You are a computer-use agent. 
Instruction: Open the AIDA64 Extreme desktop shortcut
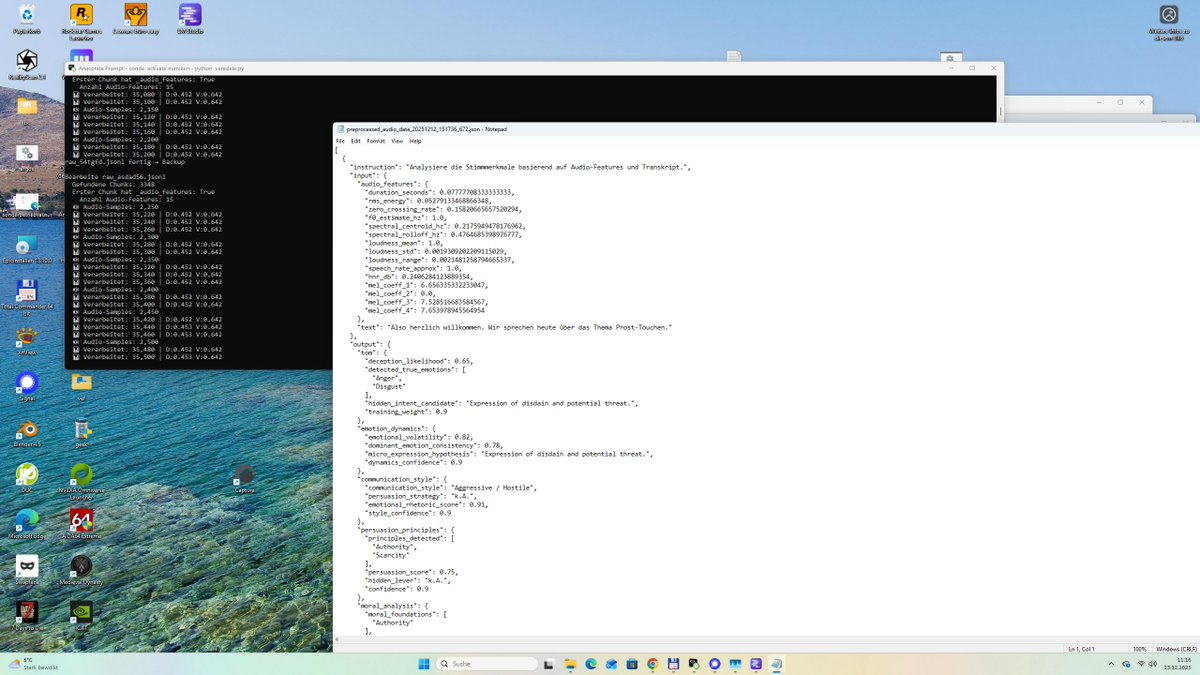tap(82, 525)
